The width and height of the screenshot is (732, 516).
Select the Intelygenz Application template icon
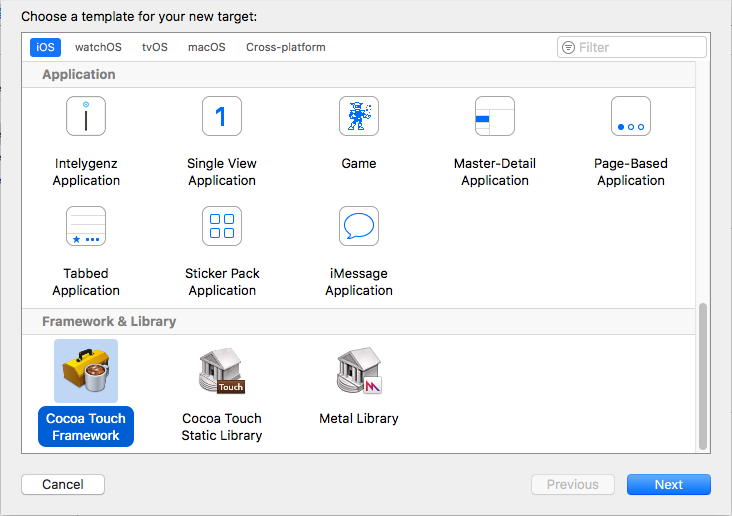pyautogui.click(x=86, y=116)
